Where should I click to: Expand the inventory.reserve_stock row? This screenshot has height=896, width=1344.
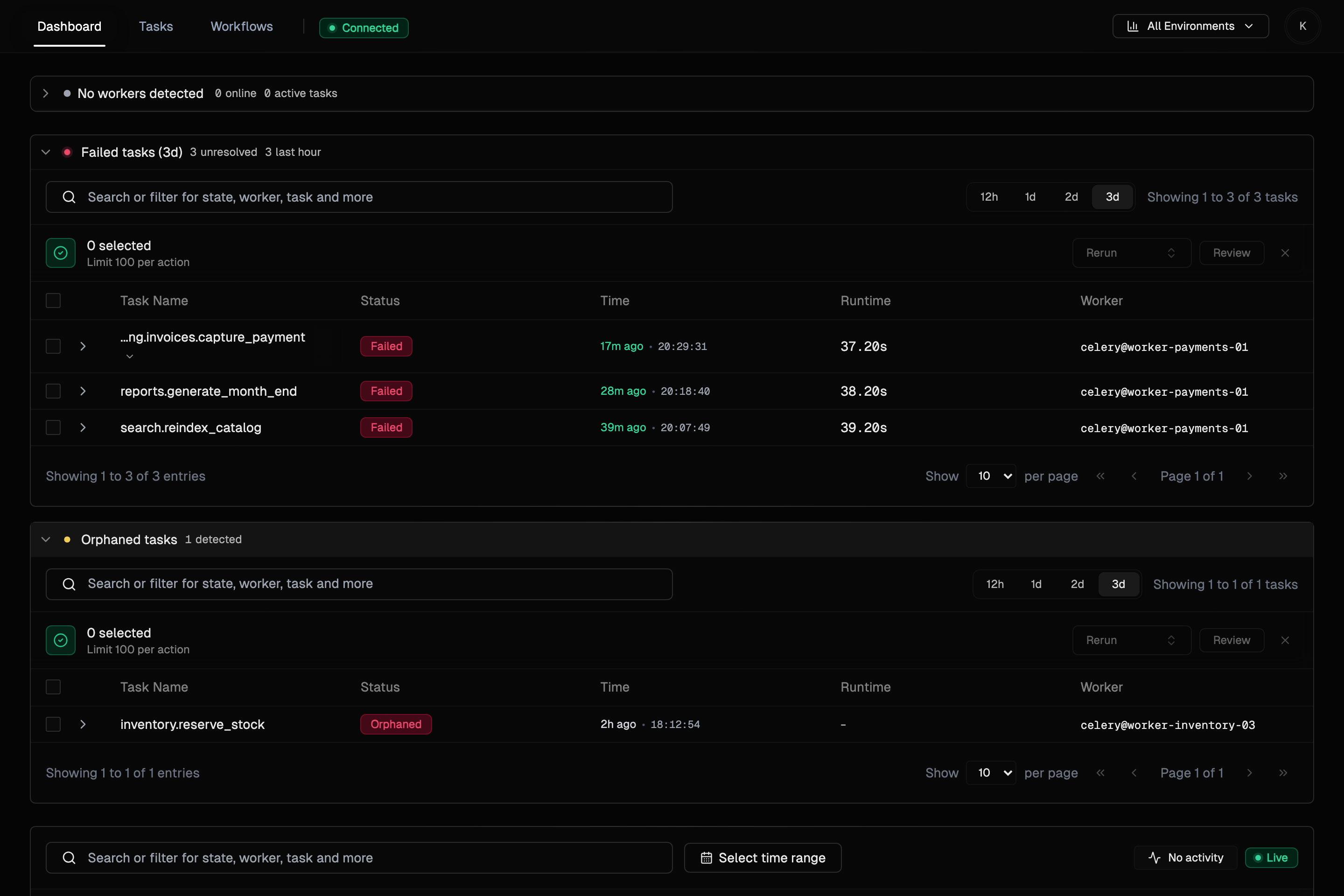83,725
